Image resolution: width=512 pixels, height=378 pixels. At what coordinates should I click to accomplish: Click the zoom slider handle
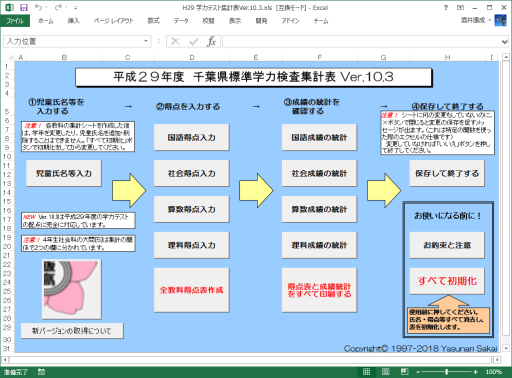pyautogui.click(x=447, y=372)
